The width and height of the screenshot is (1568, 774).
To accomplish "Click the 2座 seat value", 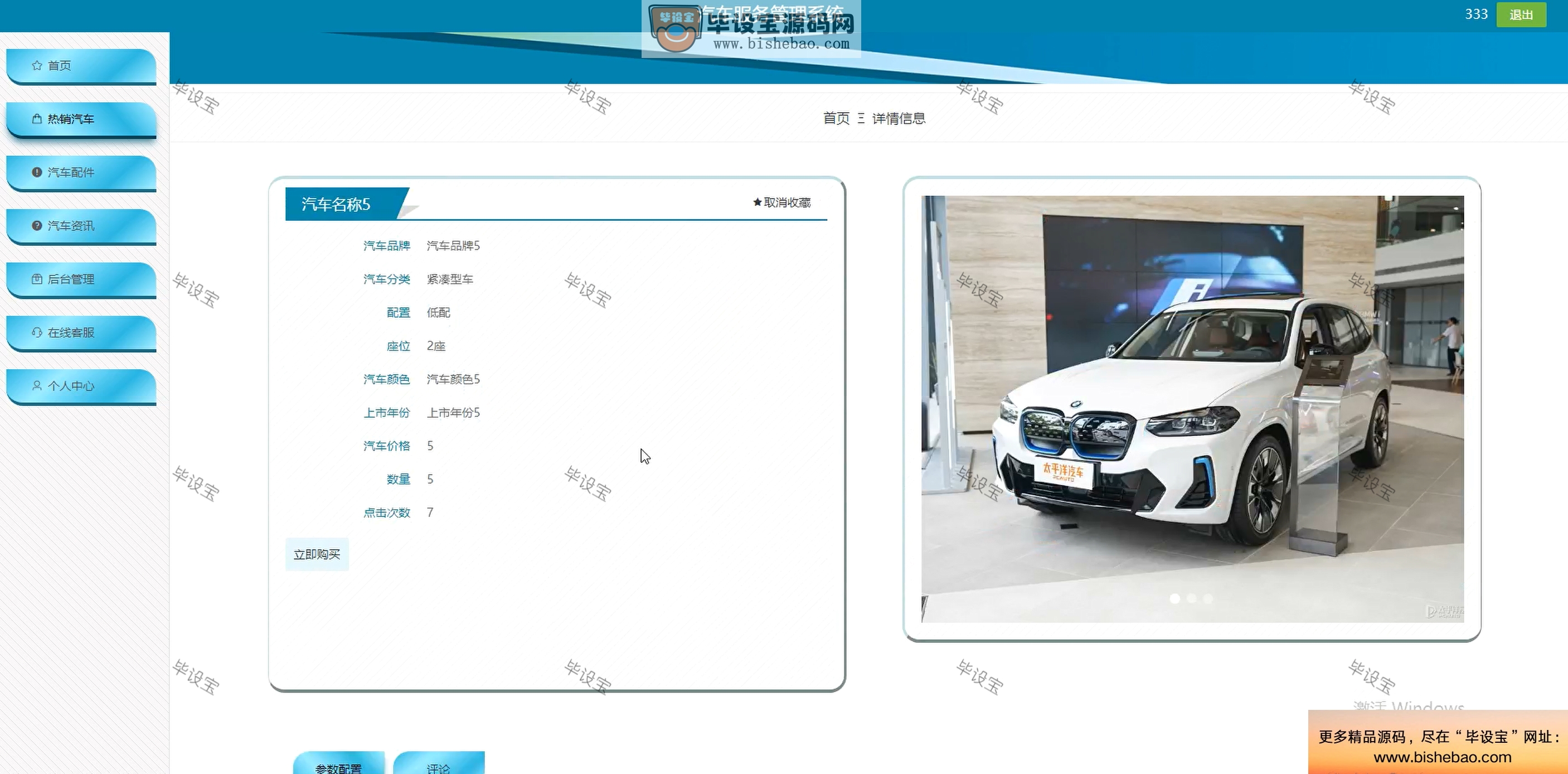I will [436, 346].
